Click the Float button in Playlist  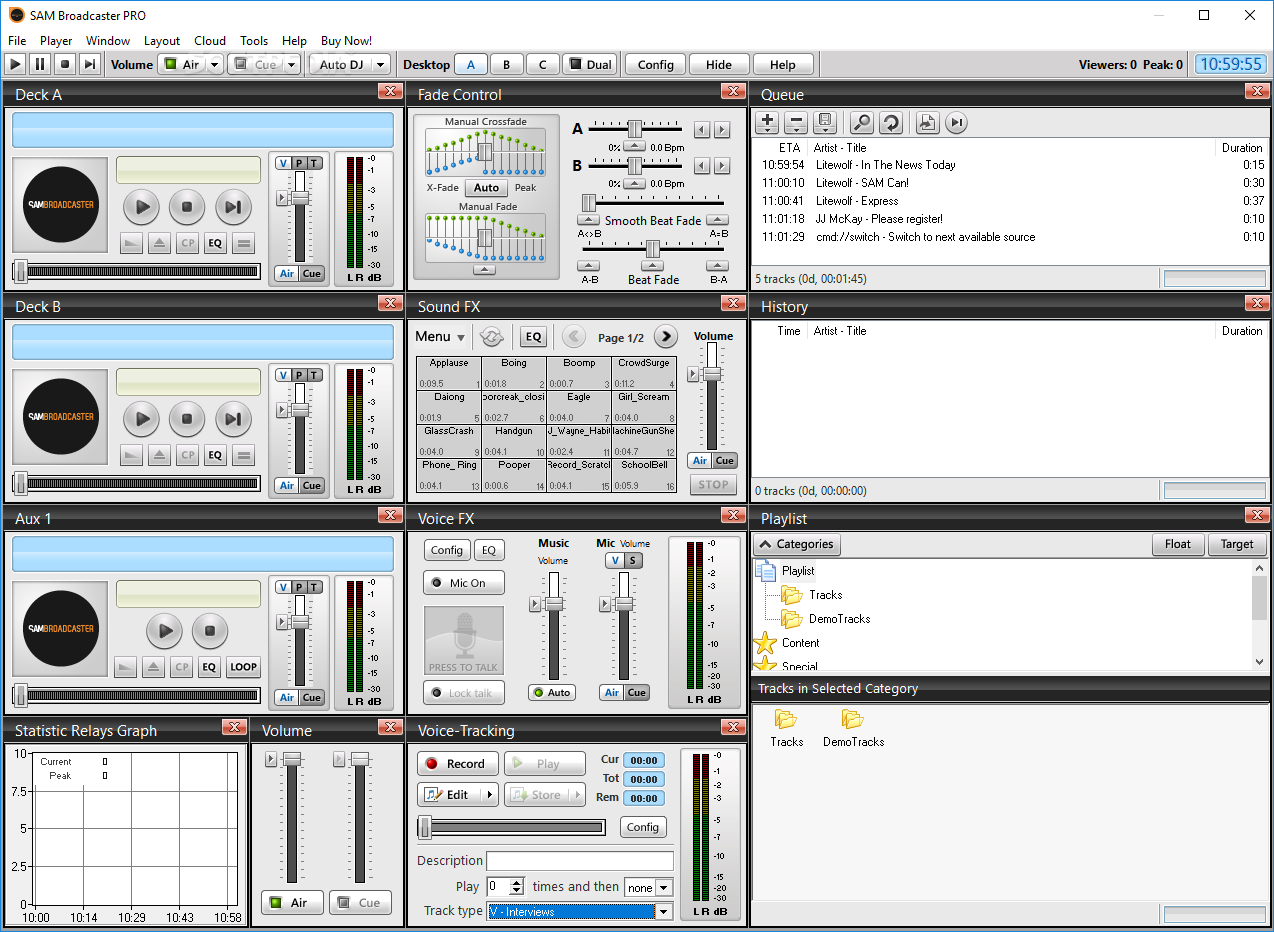(x=1178, y=544)
